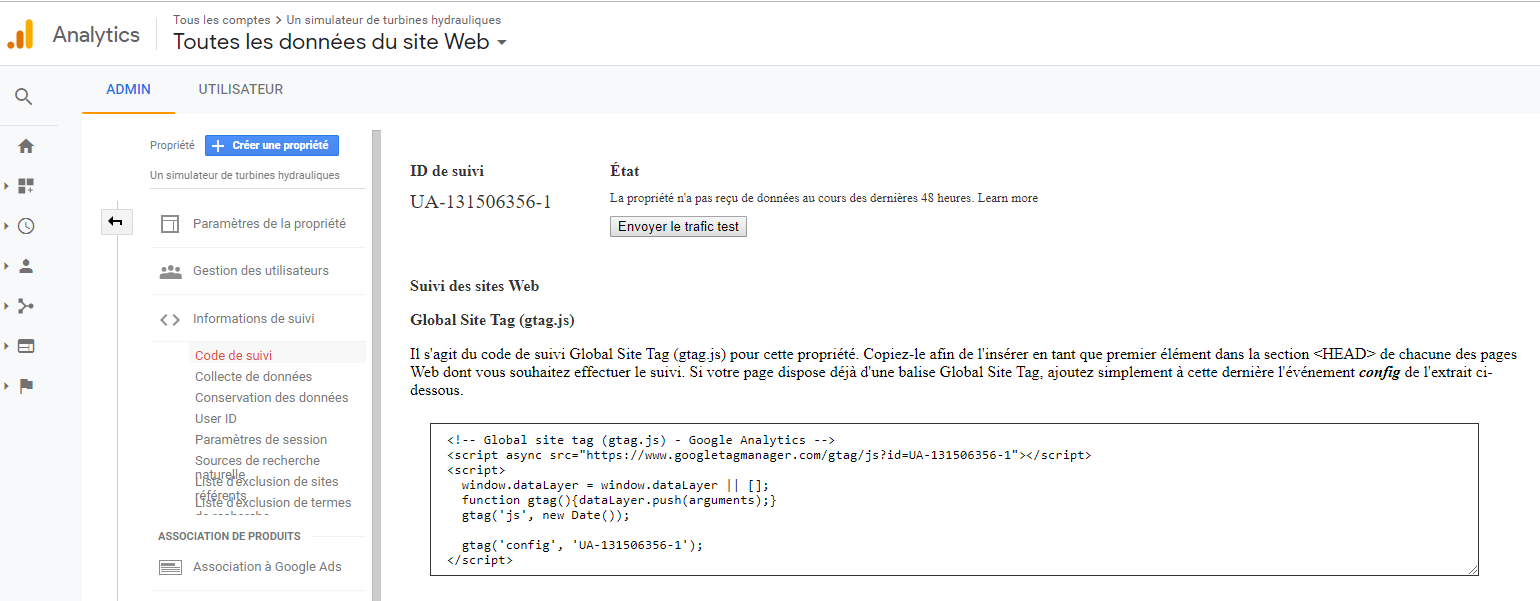
Task: Open Behavior reports via the card icon
Action: (x=26, y=346)
